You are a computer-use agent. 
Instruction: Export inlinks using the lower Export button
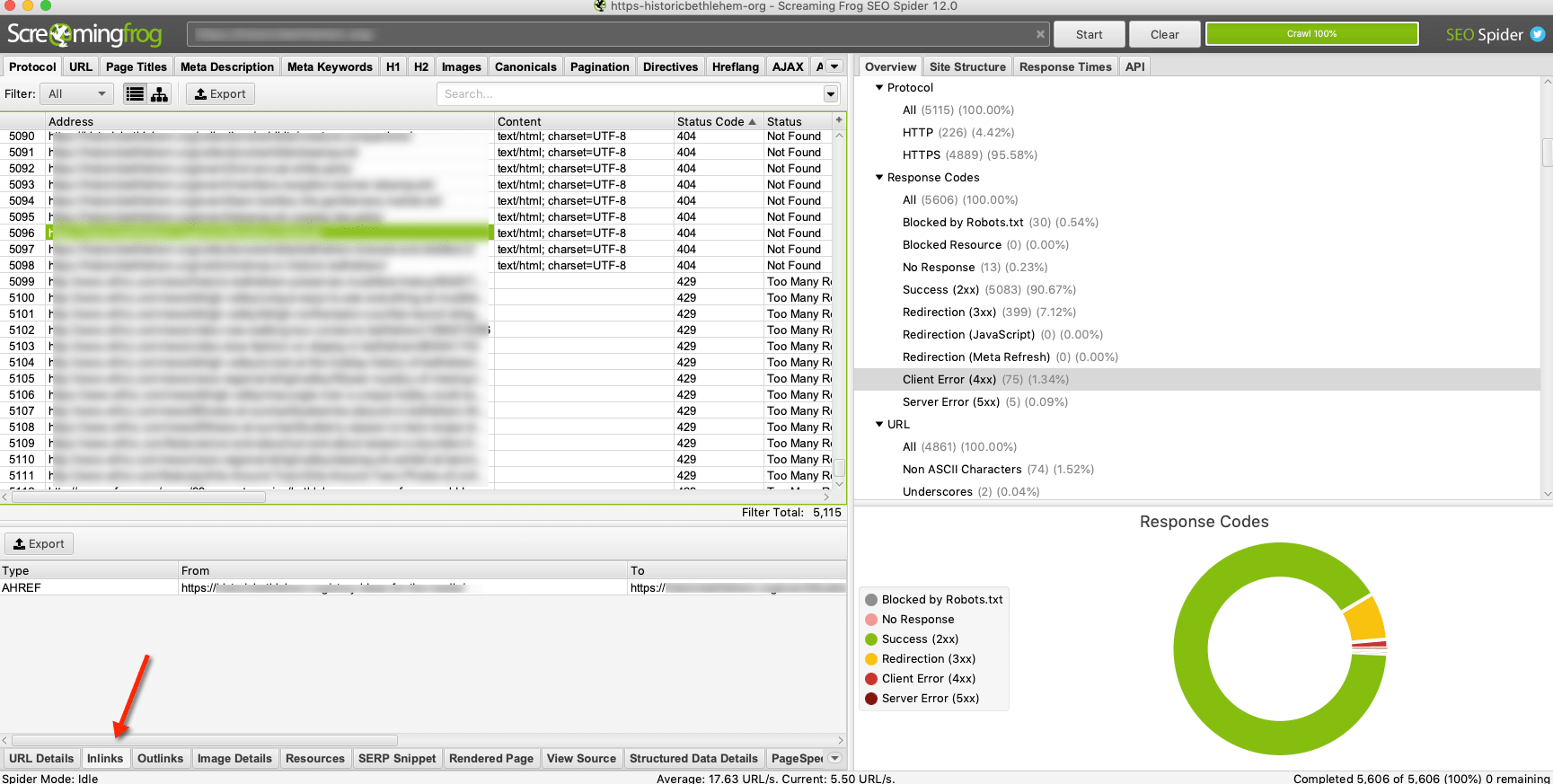(x=40, y=544)
